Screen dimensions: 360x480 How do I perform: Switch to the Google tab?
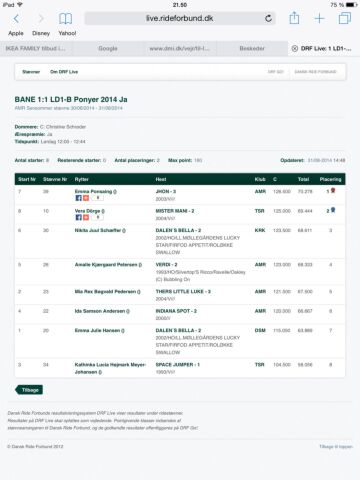click(108, 49)
